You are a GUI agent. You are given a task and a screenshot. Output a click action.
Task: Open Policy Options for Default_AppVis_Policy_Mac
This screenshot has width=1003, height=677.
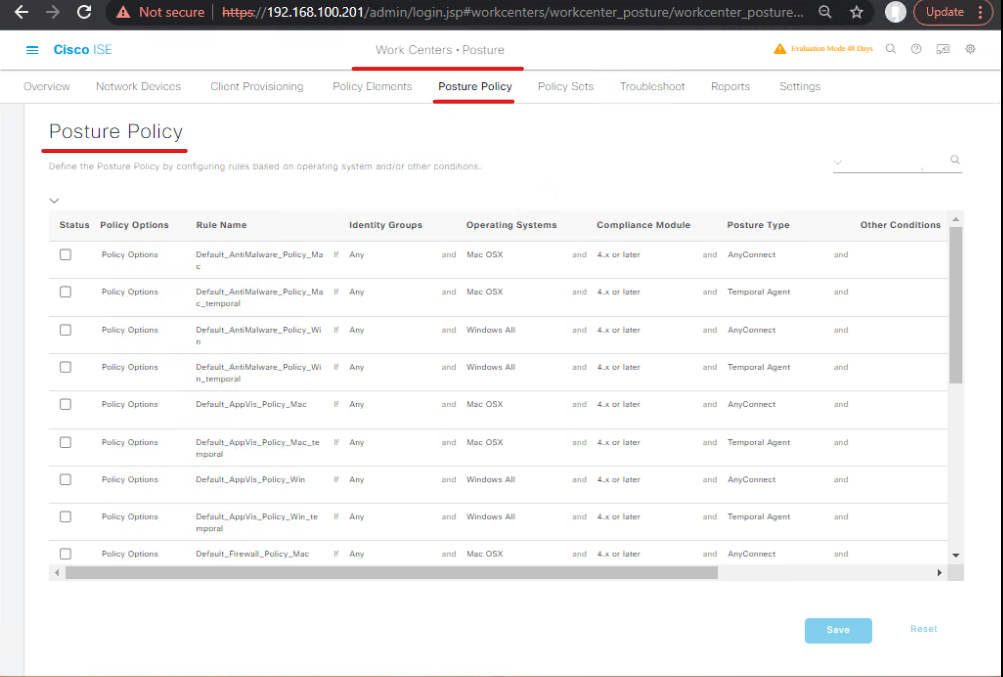129,404
